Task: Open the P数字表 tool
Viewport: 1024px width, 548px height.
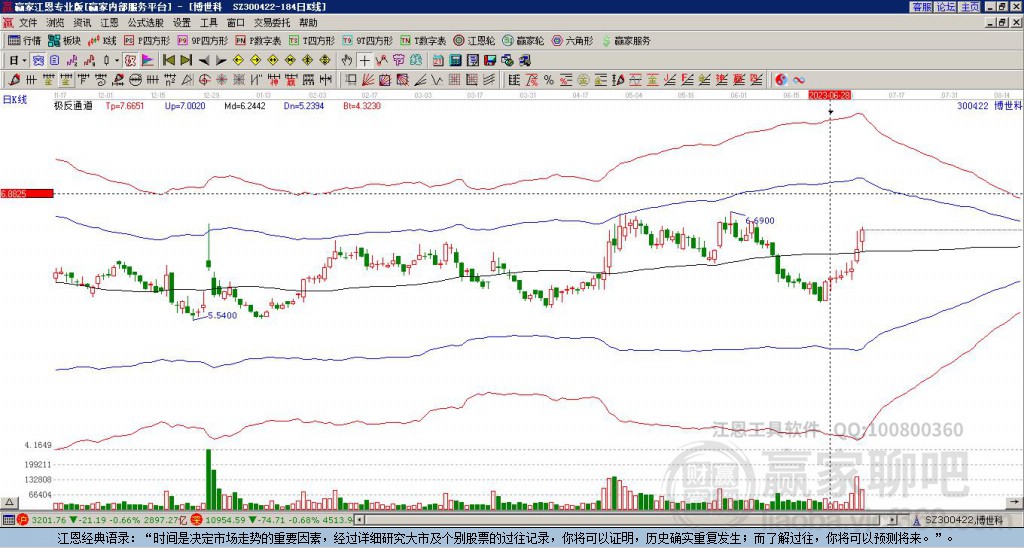Action: click(x=259, y=40)
